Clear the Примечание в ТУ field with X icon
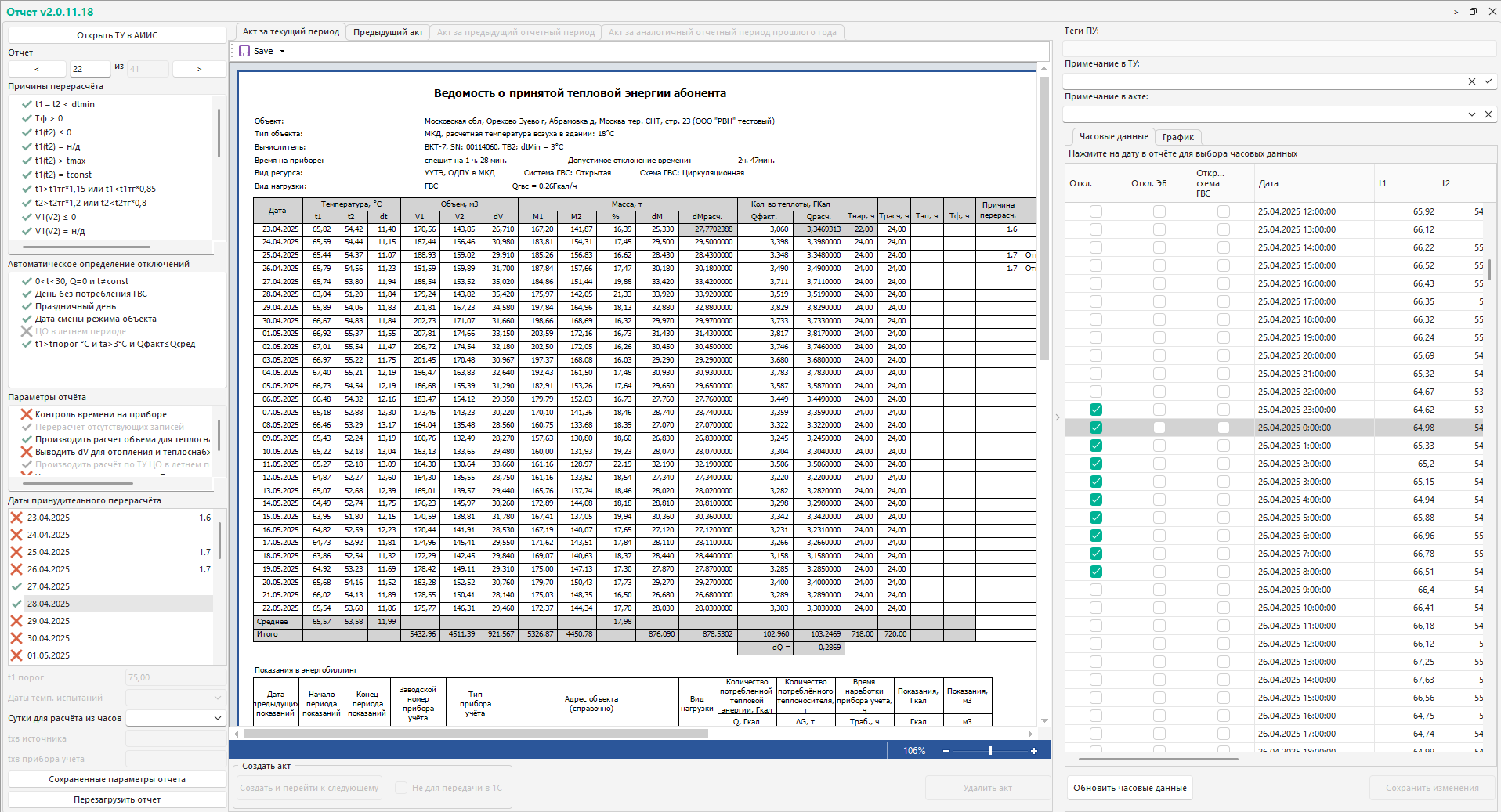Viewport: 1501px width, 812px height. tap(1471, 81)
